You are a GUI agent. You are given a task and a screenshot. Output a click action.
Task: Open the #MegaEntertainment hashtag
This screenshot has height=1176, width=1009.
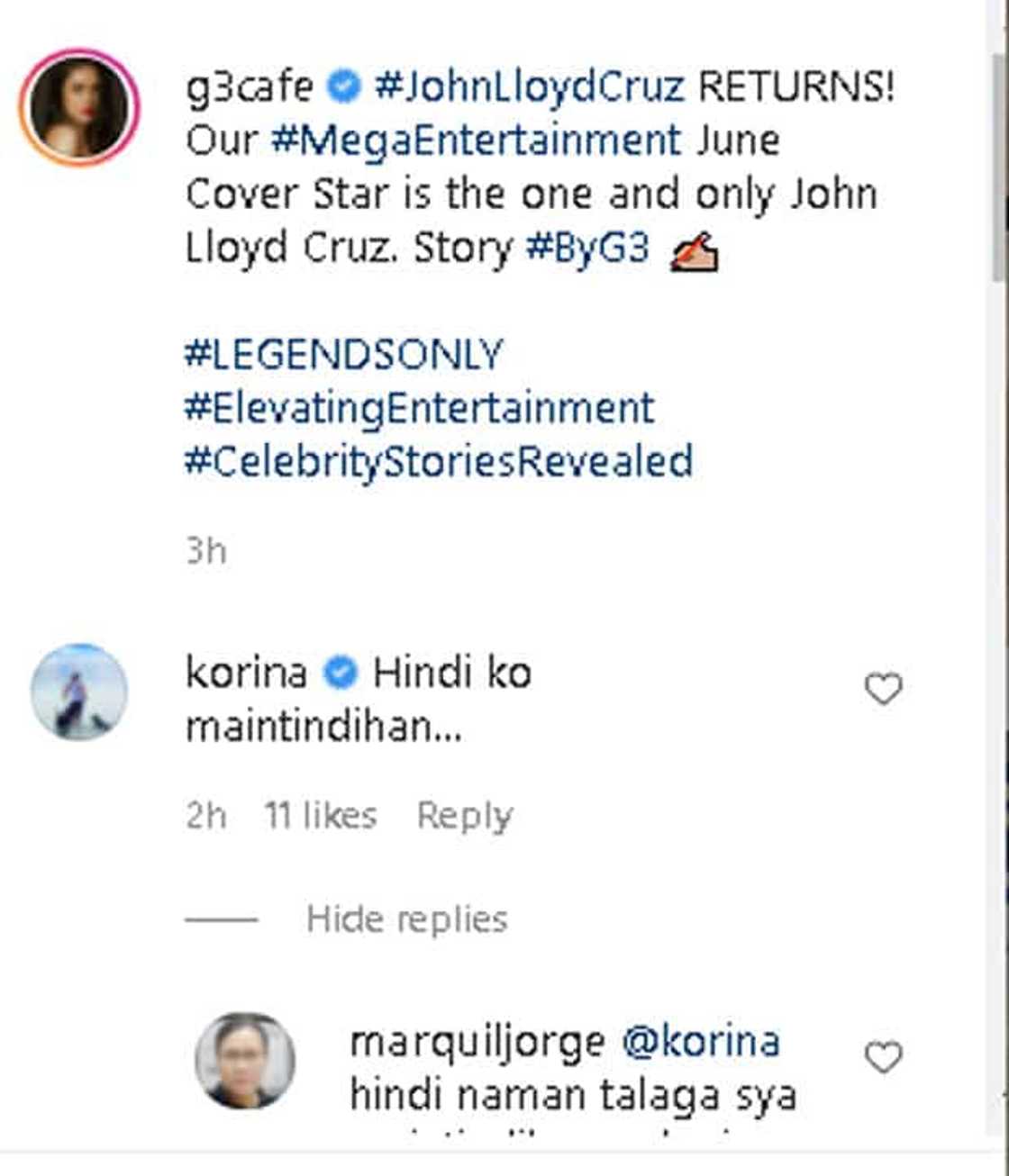[x=476, y=140]
